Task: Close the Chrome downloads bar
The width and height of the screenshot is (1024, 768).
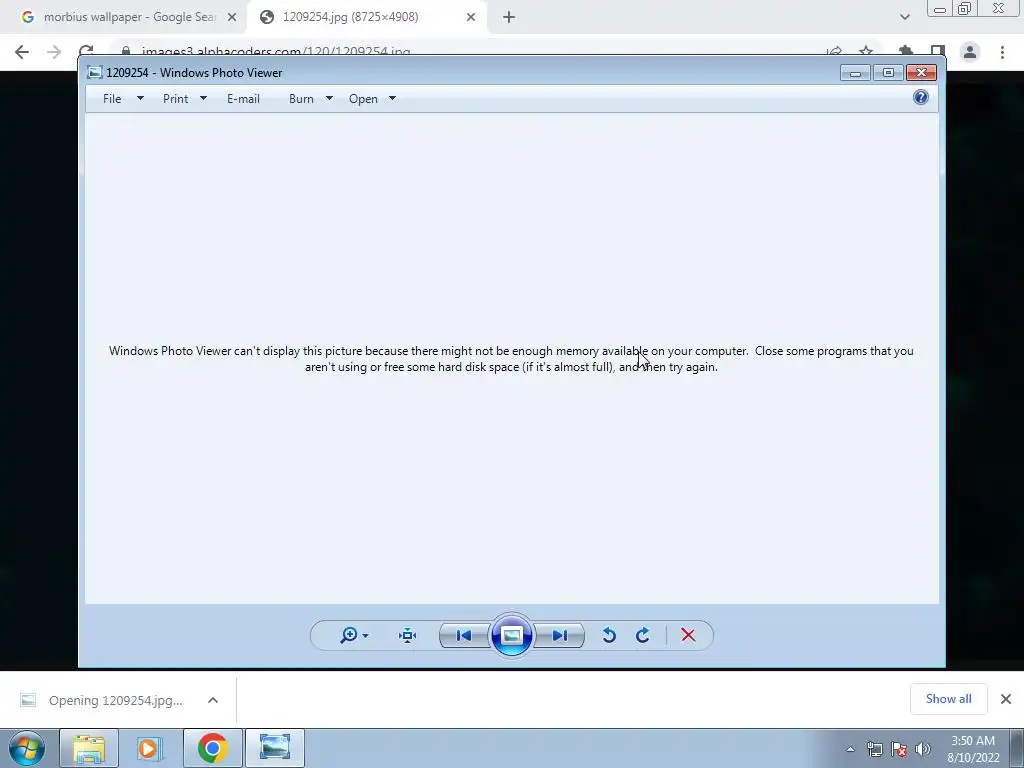Action: (1006, 699)
